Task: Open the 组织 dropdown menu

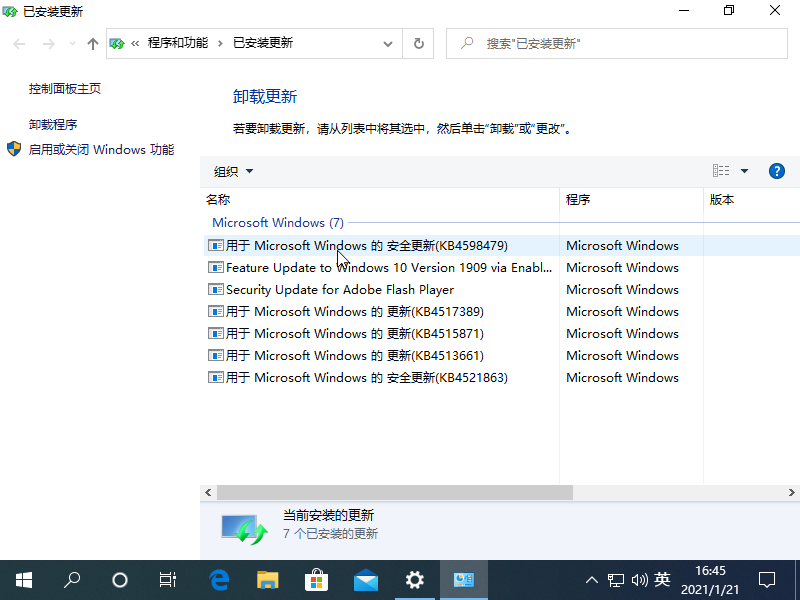Action: [233, 171]
